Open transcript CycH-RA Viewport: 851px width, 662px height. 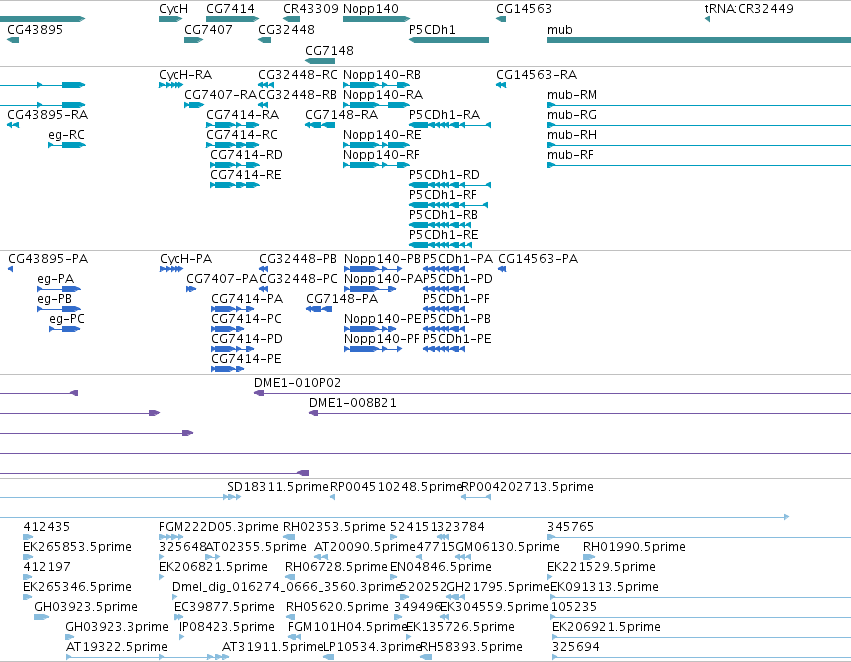coord(170,85)
